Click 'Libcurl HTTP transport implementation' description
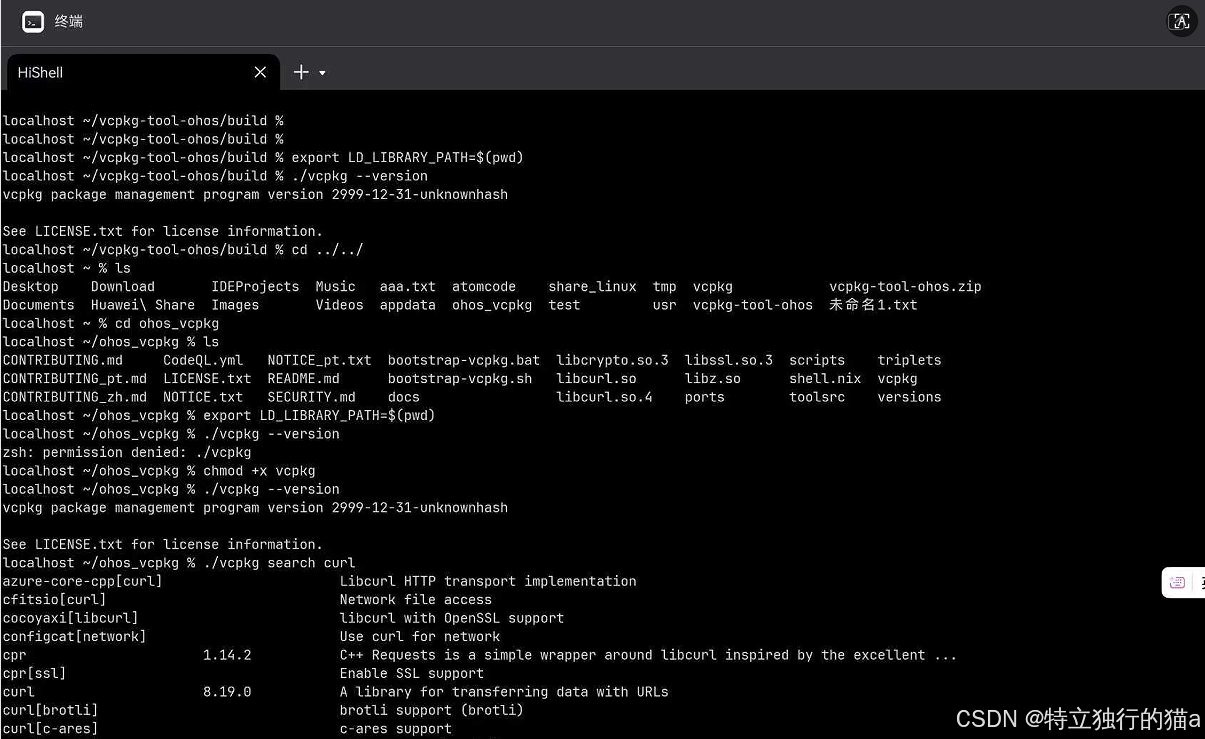Screen dimensions: 1205x739 point(488,581)
